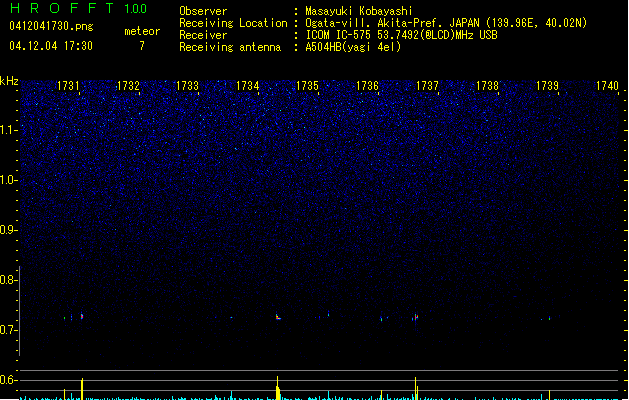629x400 pixels.
Task: Click antenna text A504HB(yagi 4el)
Action: coord(353,47)
